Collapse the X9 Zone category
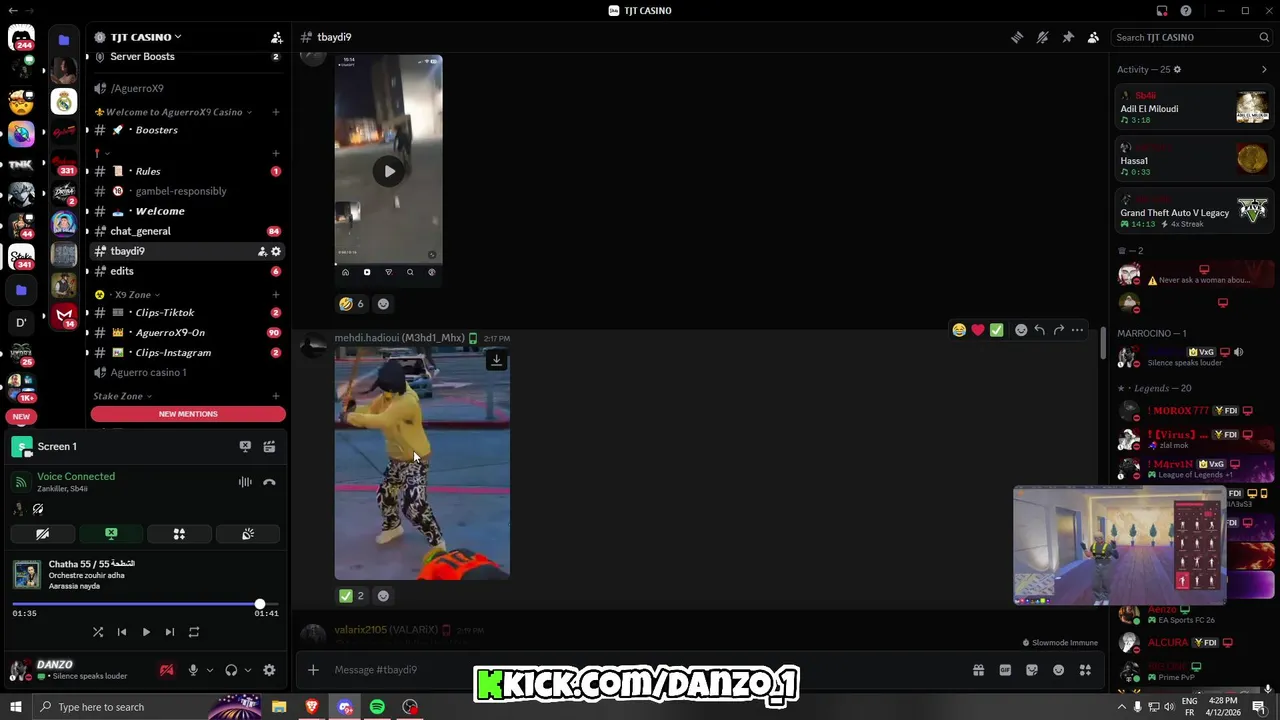 tap(135, 295)
